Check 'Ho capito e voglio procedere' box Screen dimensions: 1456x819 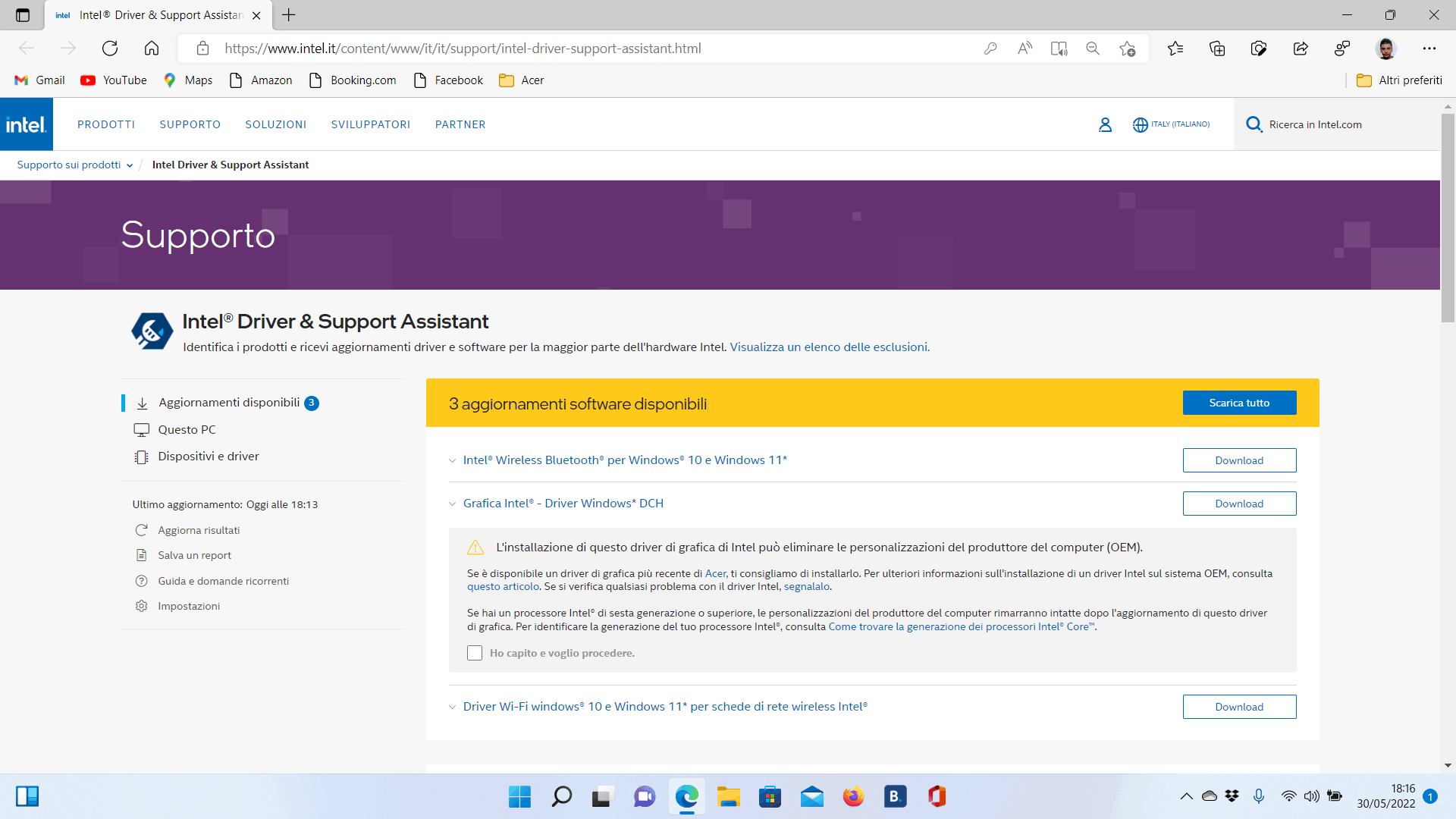pyautogui.click(x=475, y=653)
